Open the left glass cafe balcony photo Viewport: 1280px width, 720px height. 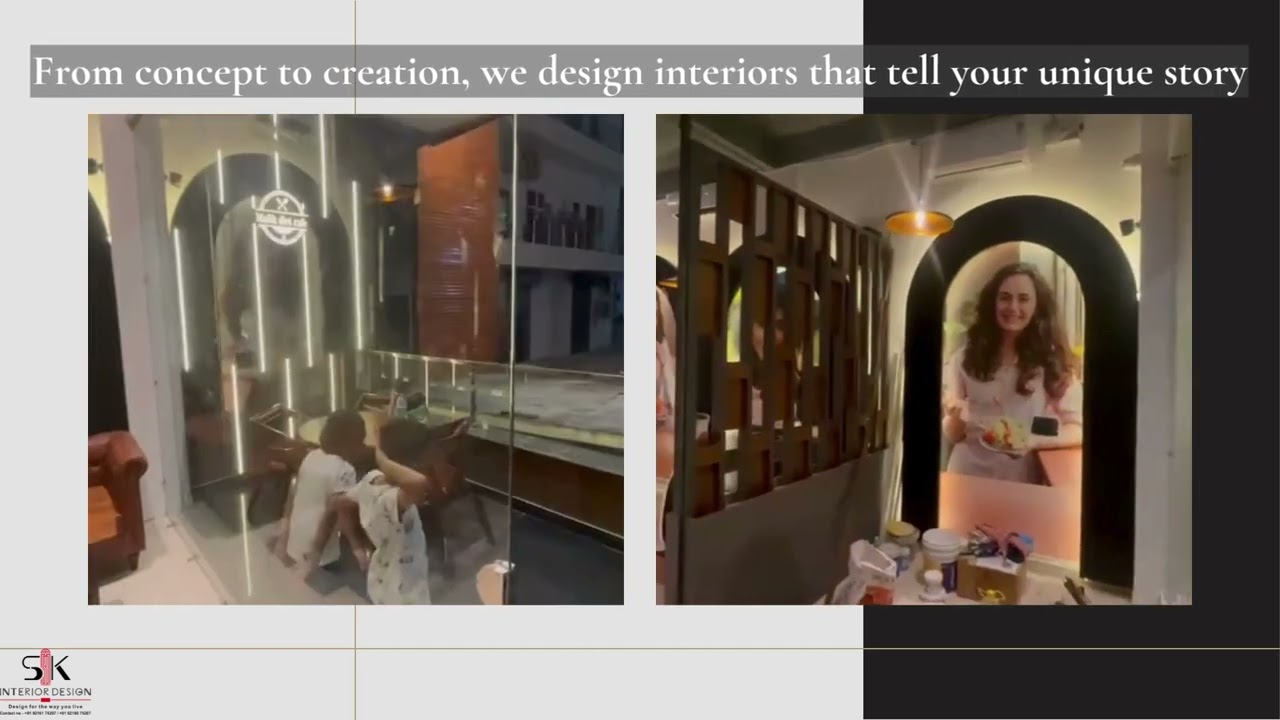point(356,359)
